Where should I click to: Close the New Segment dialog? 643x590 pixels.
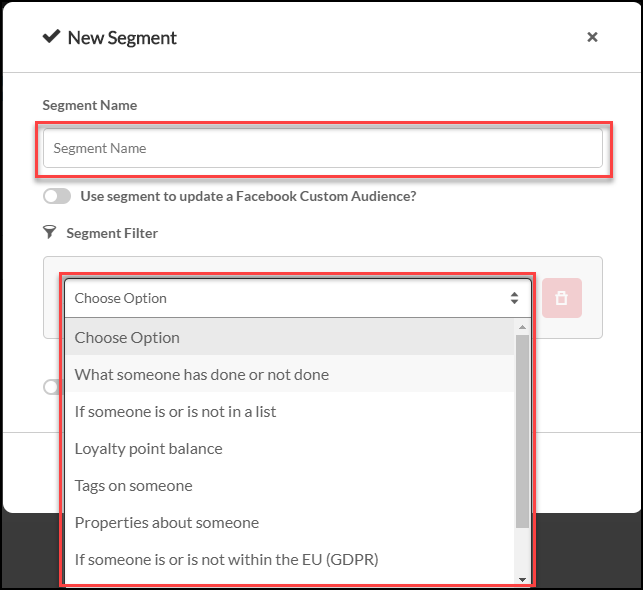pyautogui.click(x=592, y=37)
